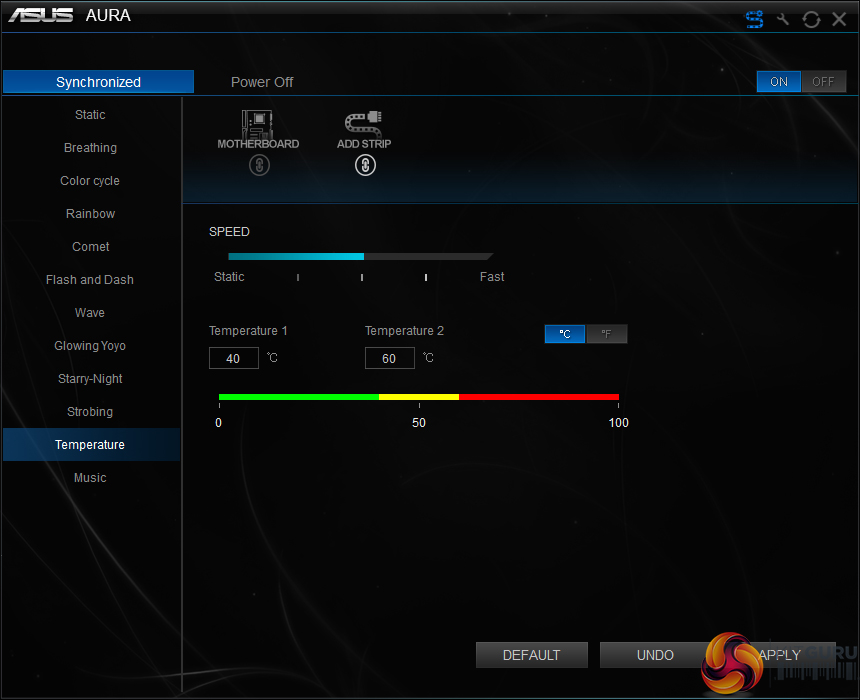This screenshot has width=860, height=700.
Task: Select Flash and Dash effect
Action: pyautogui.click(x=90, y=279)
